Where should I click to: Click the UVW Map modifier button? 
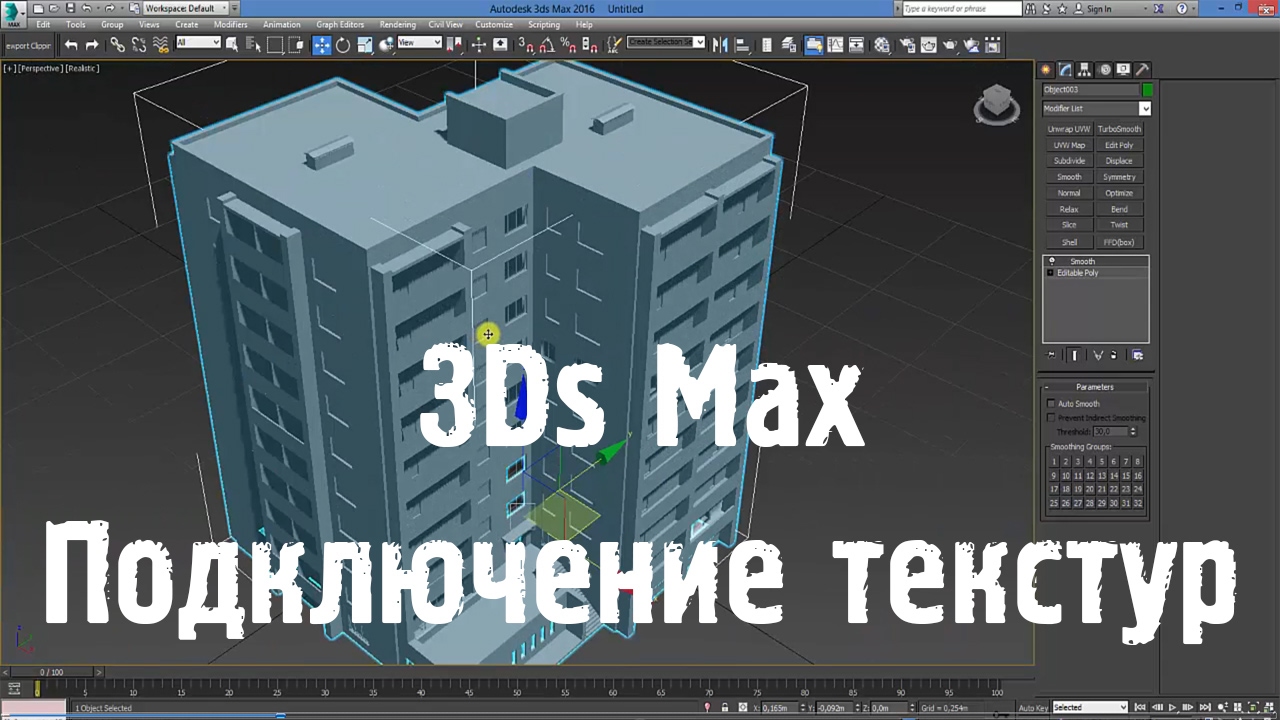click(x=1069, y=145)
